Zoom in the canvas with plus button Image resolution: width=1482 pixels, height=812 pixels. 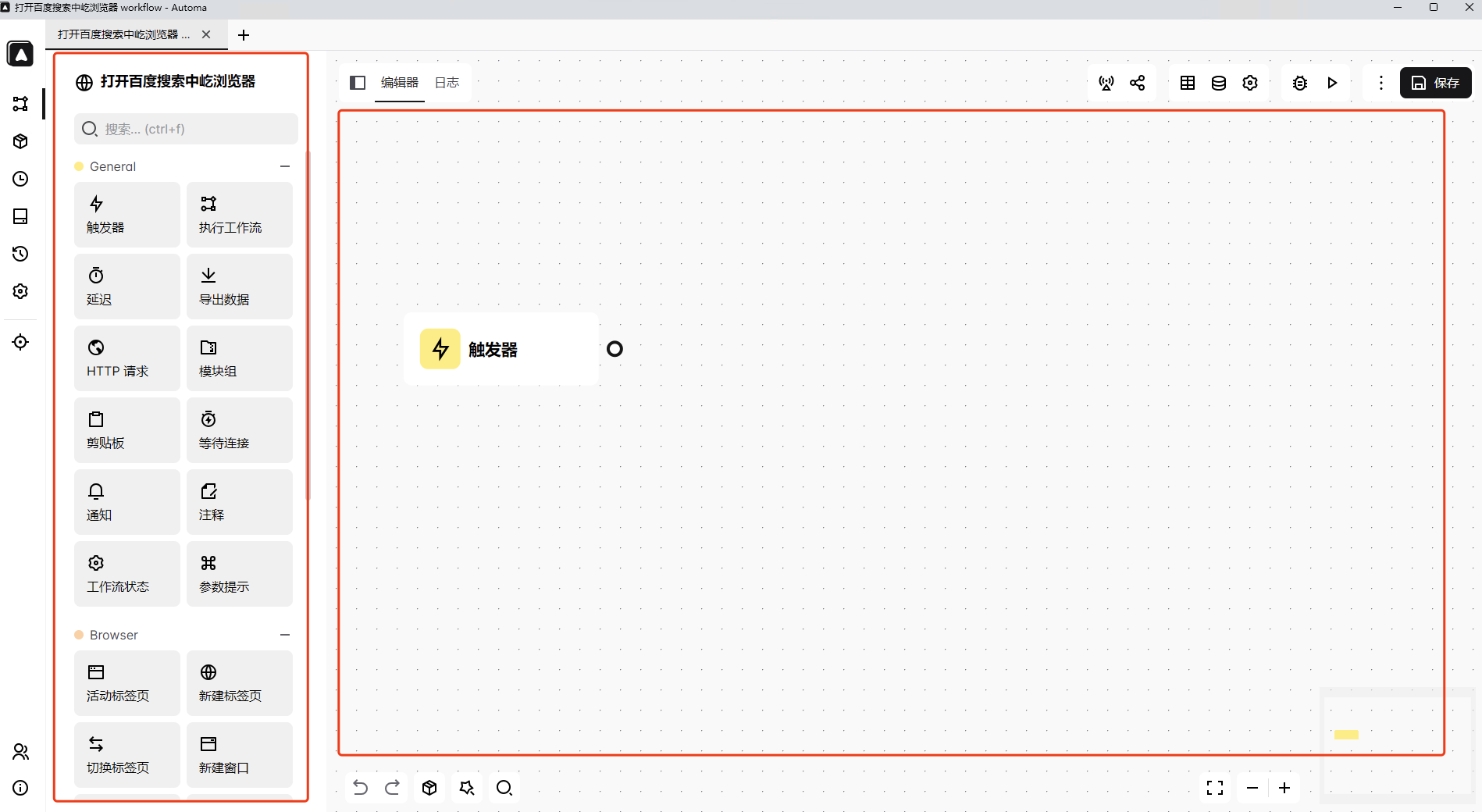[x=1284, y=788]
